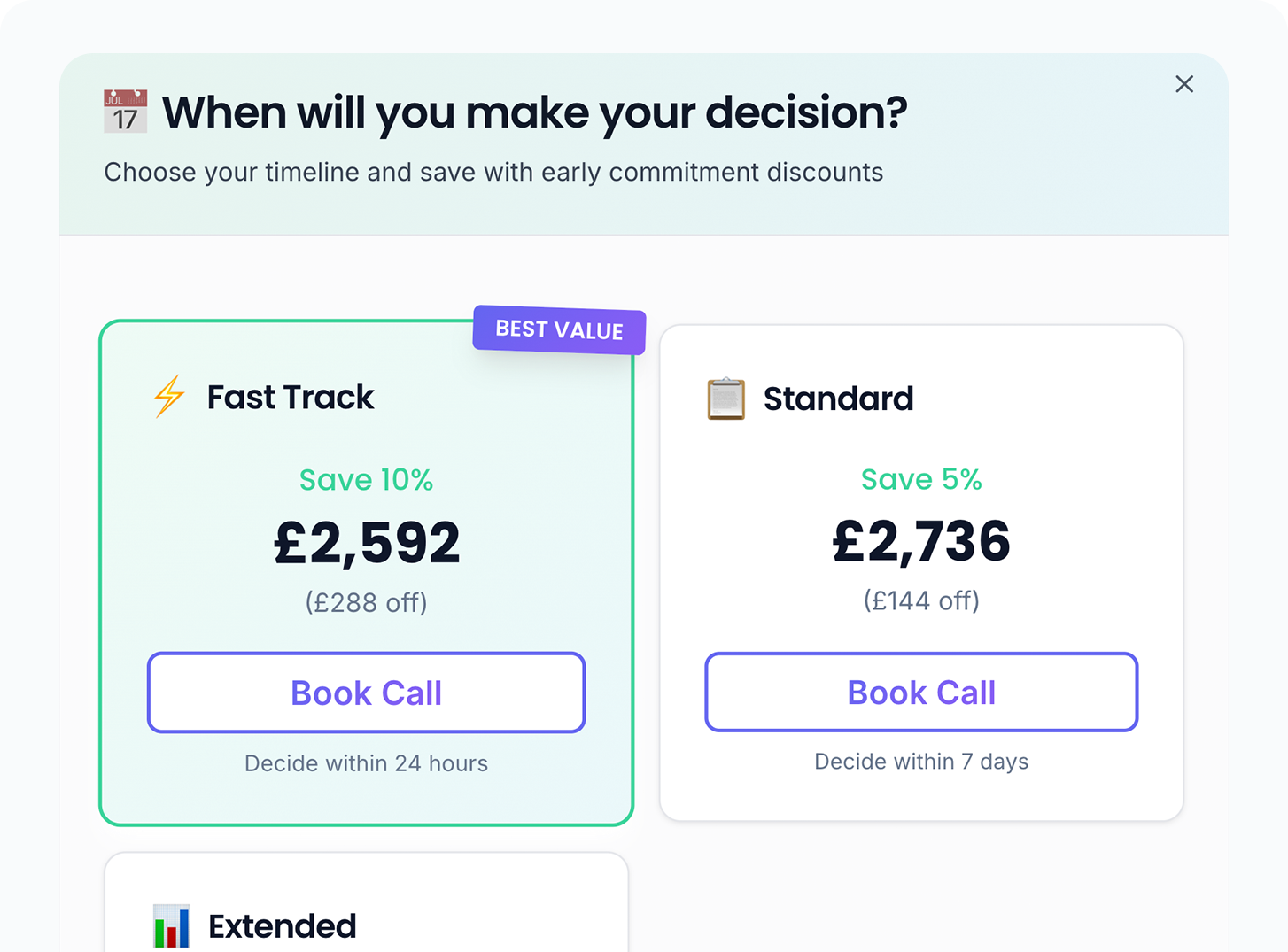Click "Decide within 24 hours" note

[x=366, y=763]
